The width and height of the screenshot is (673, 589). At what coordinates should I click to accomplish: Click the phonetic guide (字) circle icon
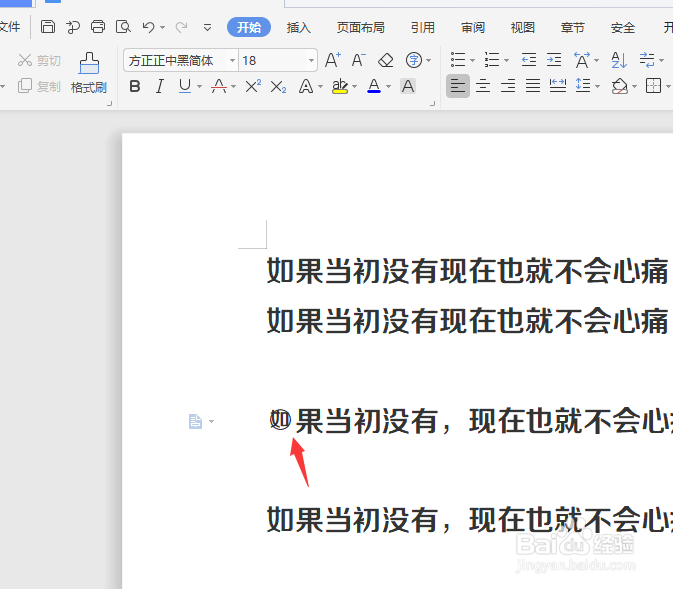[x=414, y=60]
